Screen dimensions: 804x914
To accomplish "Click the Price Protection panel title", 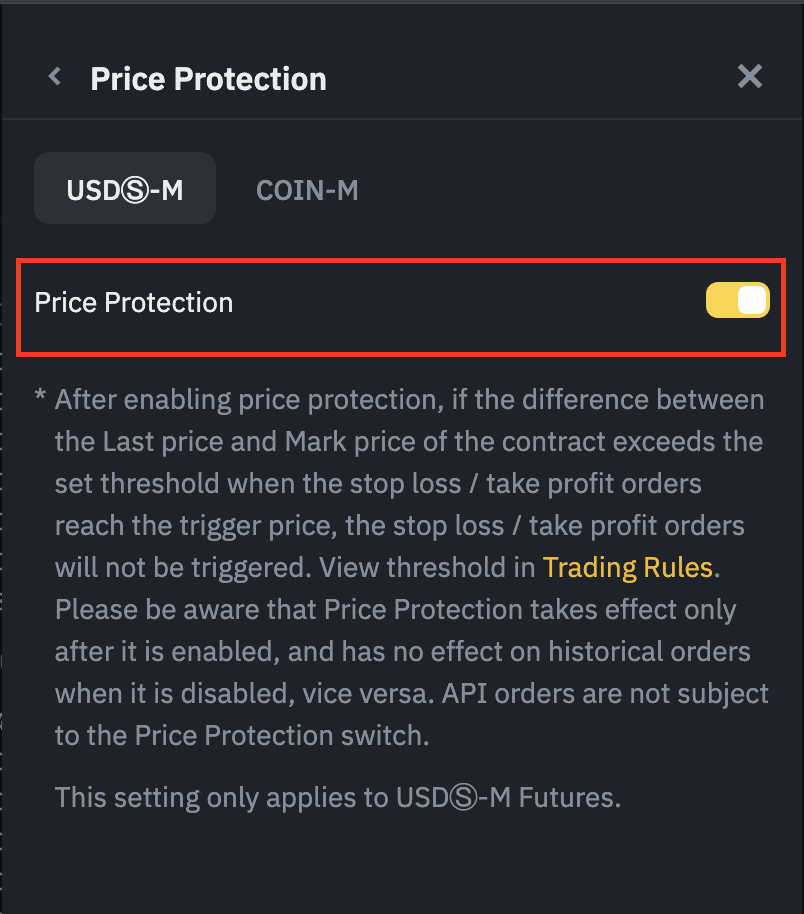I will tap(208, 79).
